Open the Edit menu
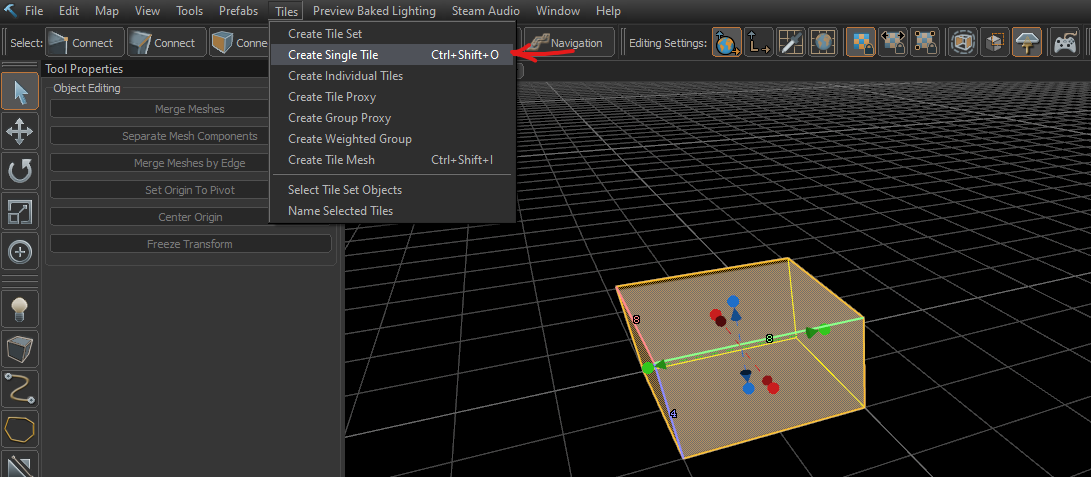Viewport: 1091px width, 477px height. pyautogui.click(x=69, y=11)
